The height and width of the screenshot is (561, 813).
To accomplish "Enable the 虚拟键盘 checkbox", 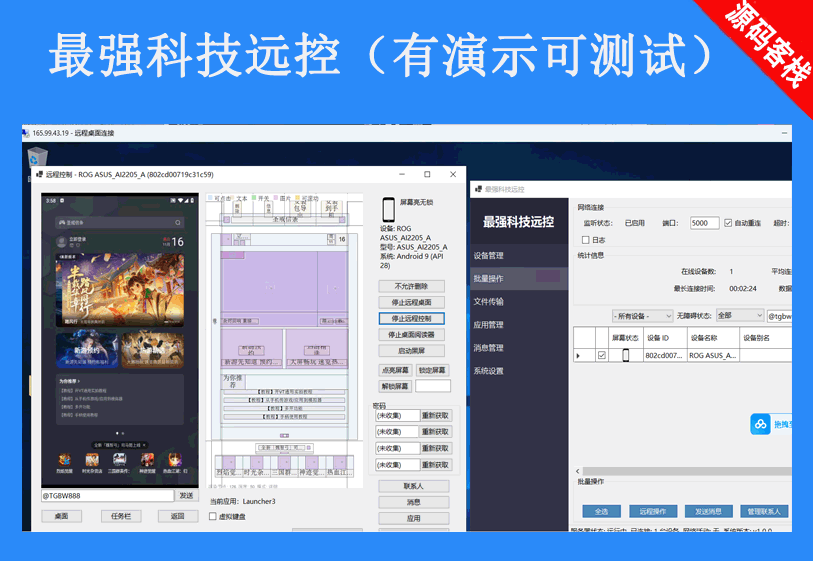I will (213, 516).
